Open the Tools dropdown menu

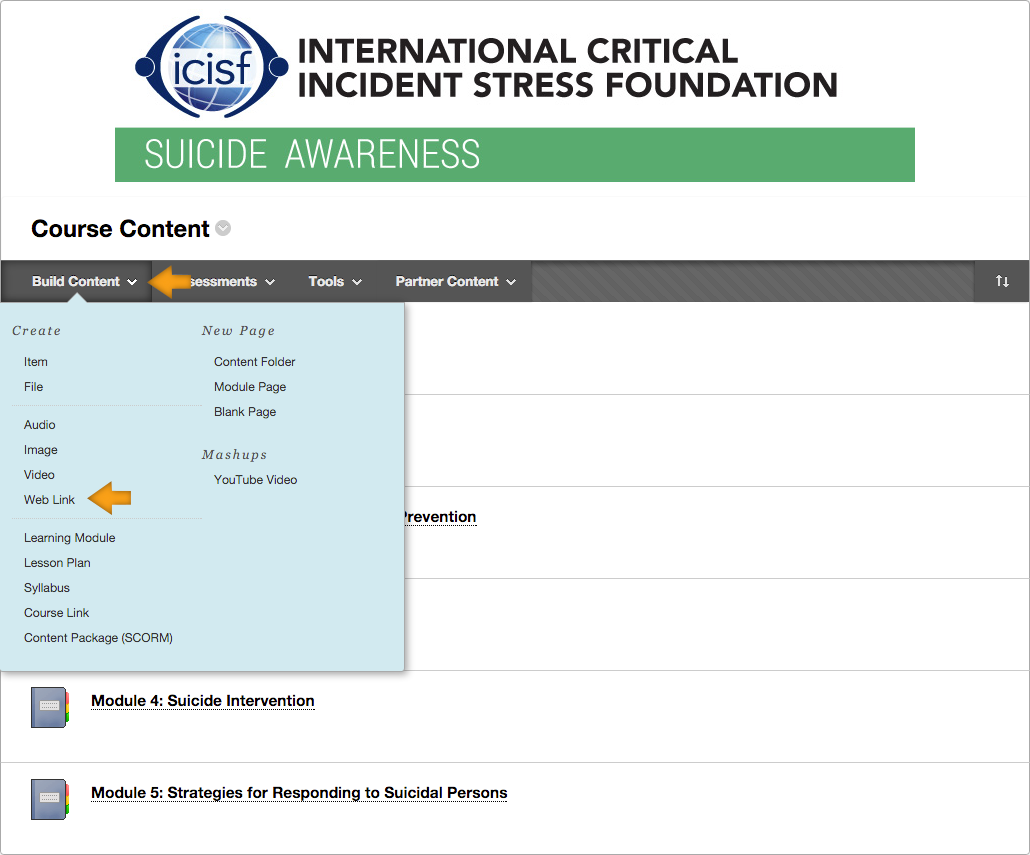[335, 281]
